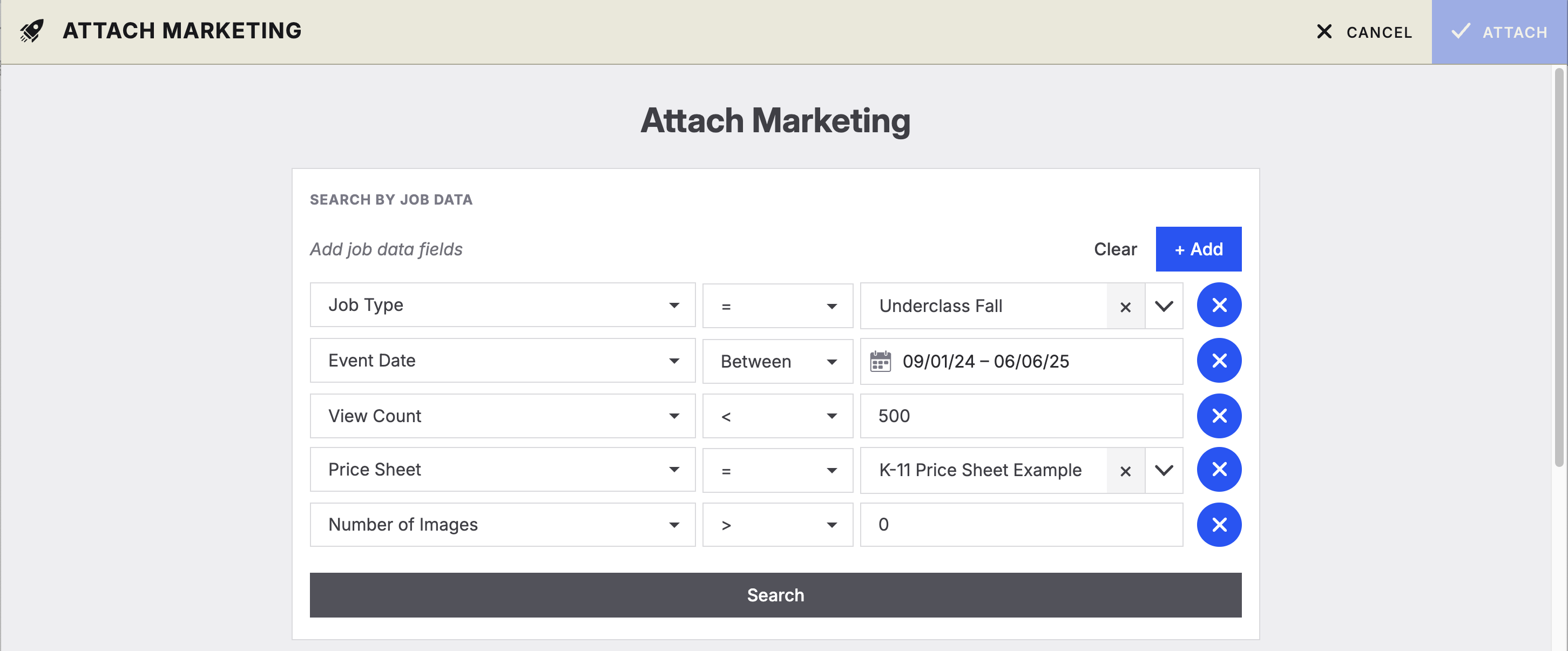Viewport: 1568px width, 651px height.
Task: Expand the Underclass Fall value chevron
Action: click(1164, 306)
